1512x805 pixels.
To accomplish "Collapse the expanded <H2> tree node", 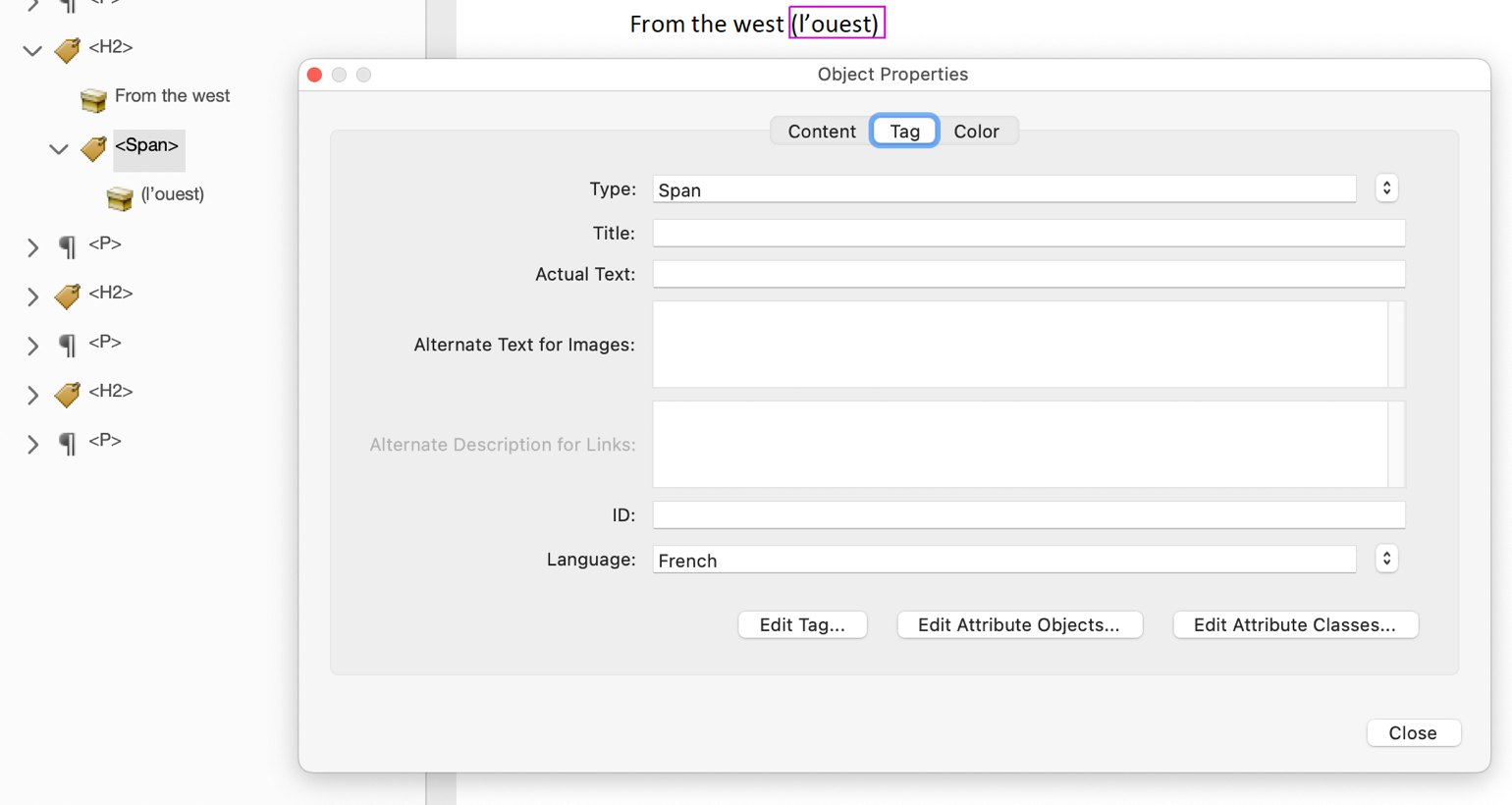I will coord(31,50).
